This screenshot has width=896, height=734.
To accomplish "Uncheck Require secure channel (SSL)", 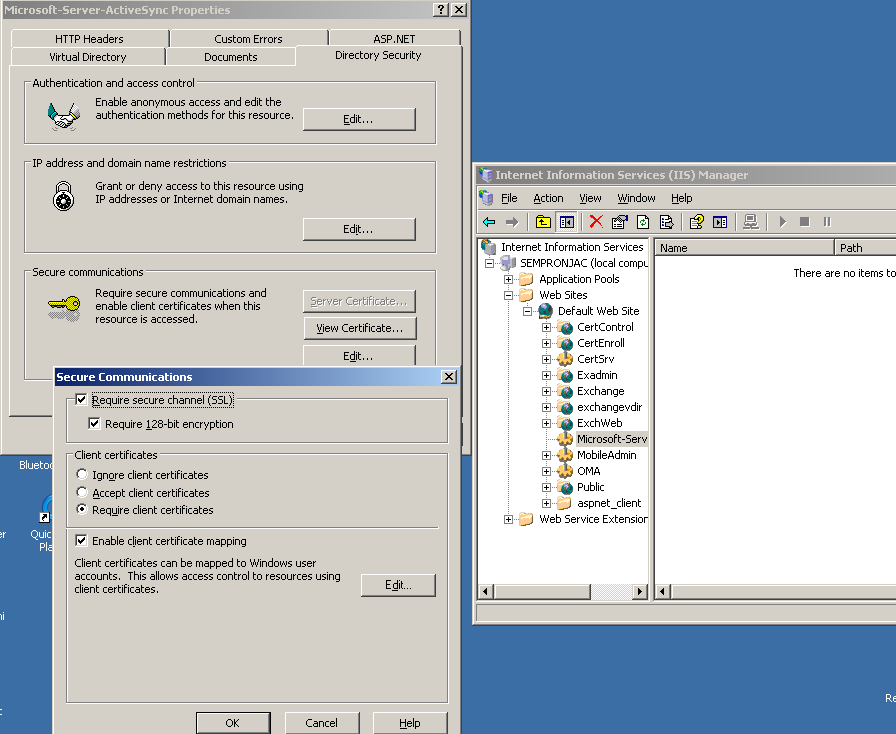I will coord(81,400).
